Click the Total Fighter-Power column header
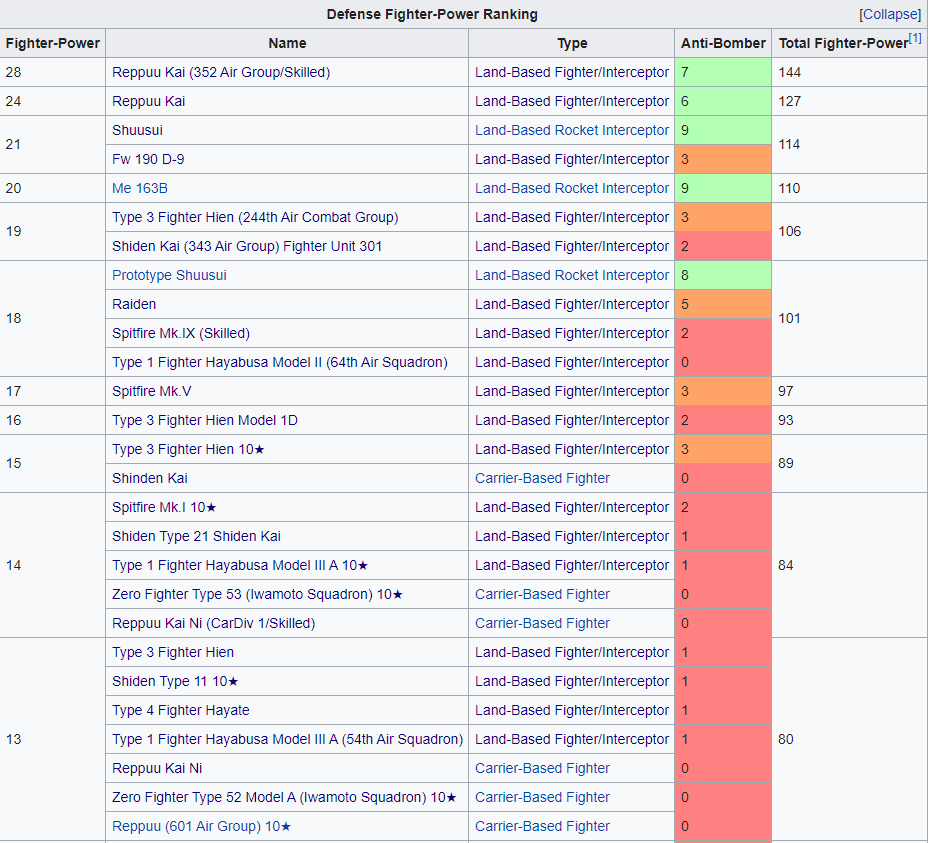The width and height of the screenshot is (929, 843). pyautogui.click(x=850, y=43)
